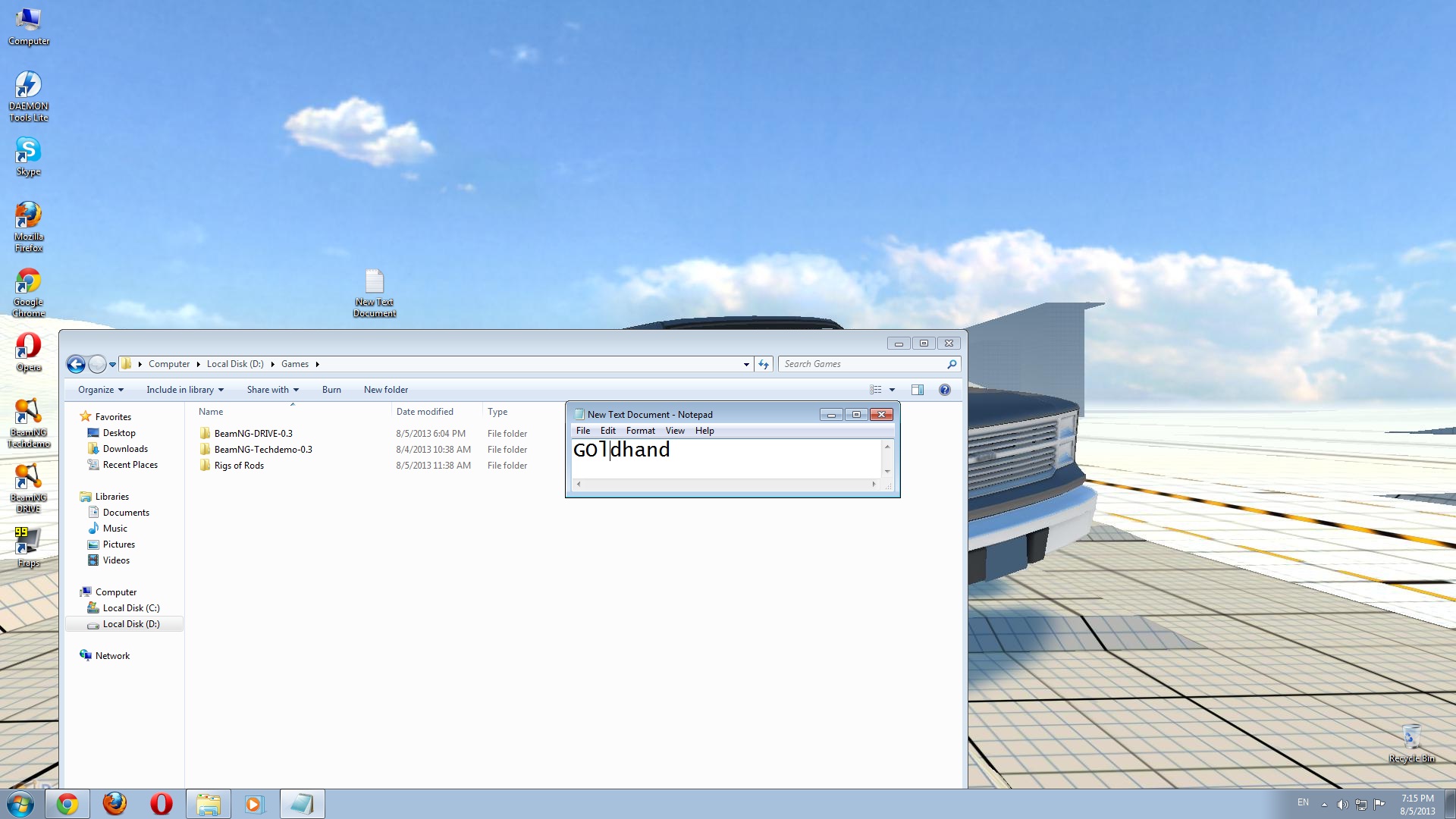Open Opera from the taskbar
The height and width of the screenshot is (819, 1456).
click(x=162, y=804)
